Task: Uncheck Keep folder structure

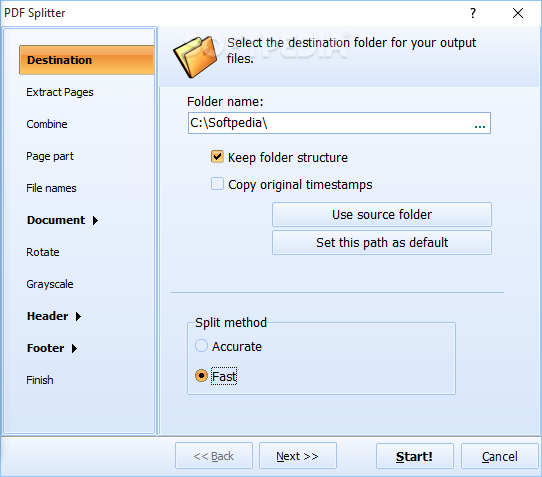Action: (x=217, y=157)
